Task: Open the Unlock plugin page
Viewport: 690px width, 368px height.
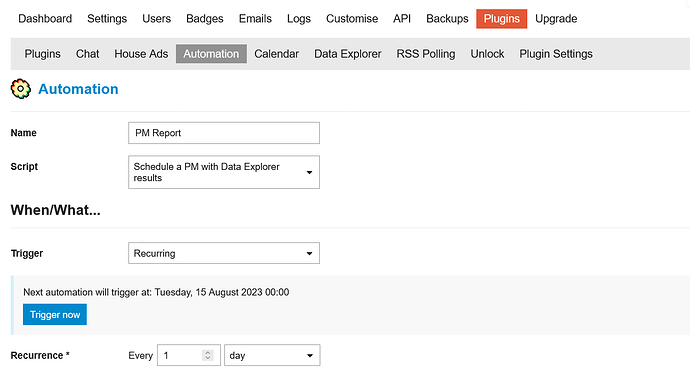Action: coord(487,54)
